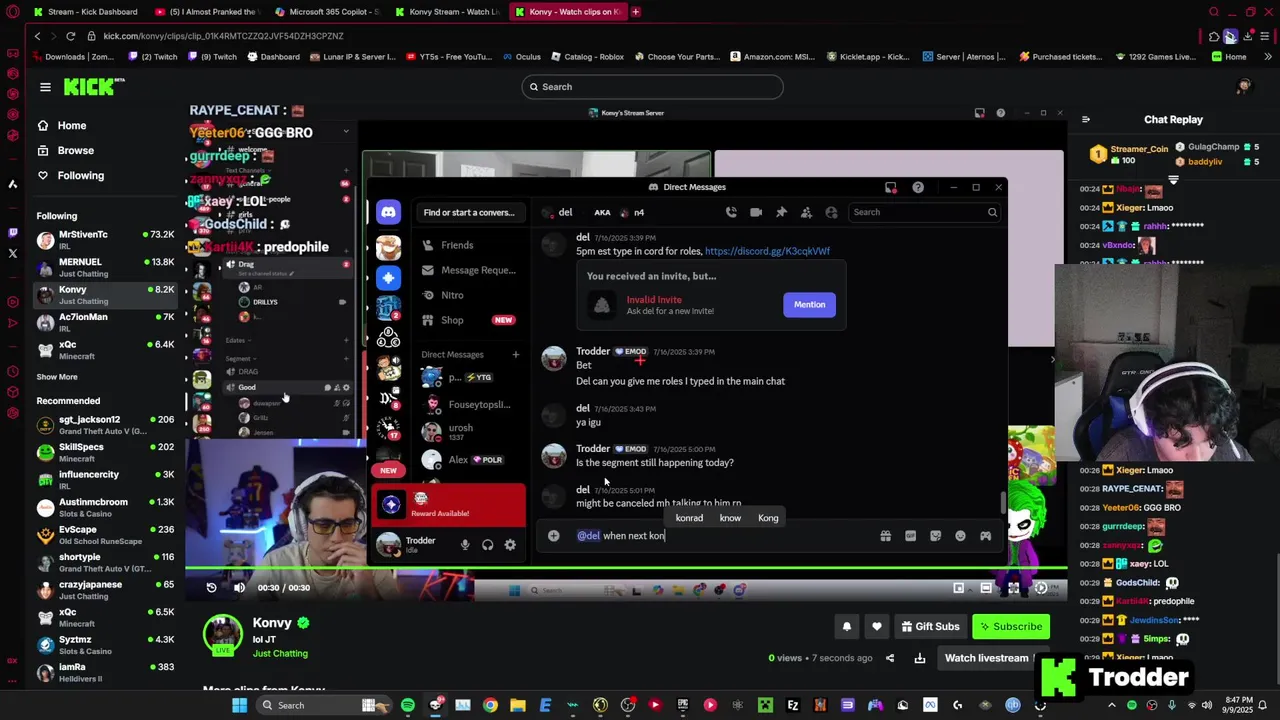Screen dimensions: 1280x720
Task: Open Twitch icon in Opera sidebar
Action: [x=12, y=232]
